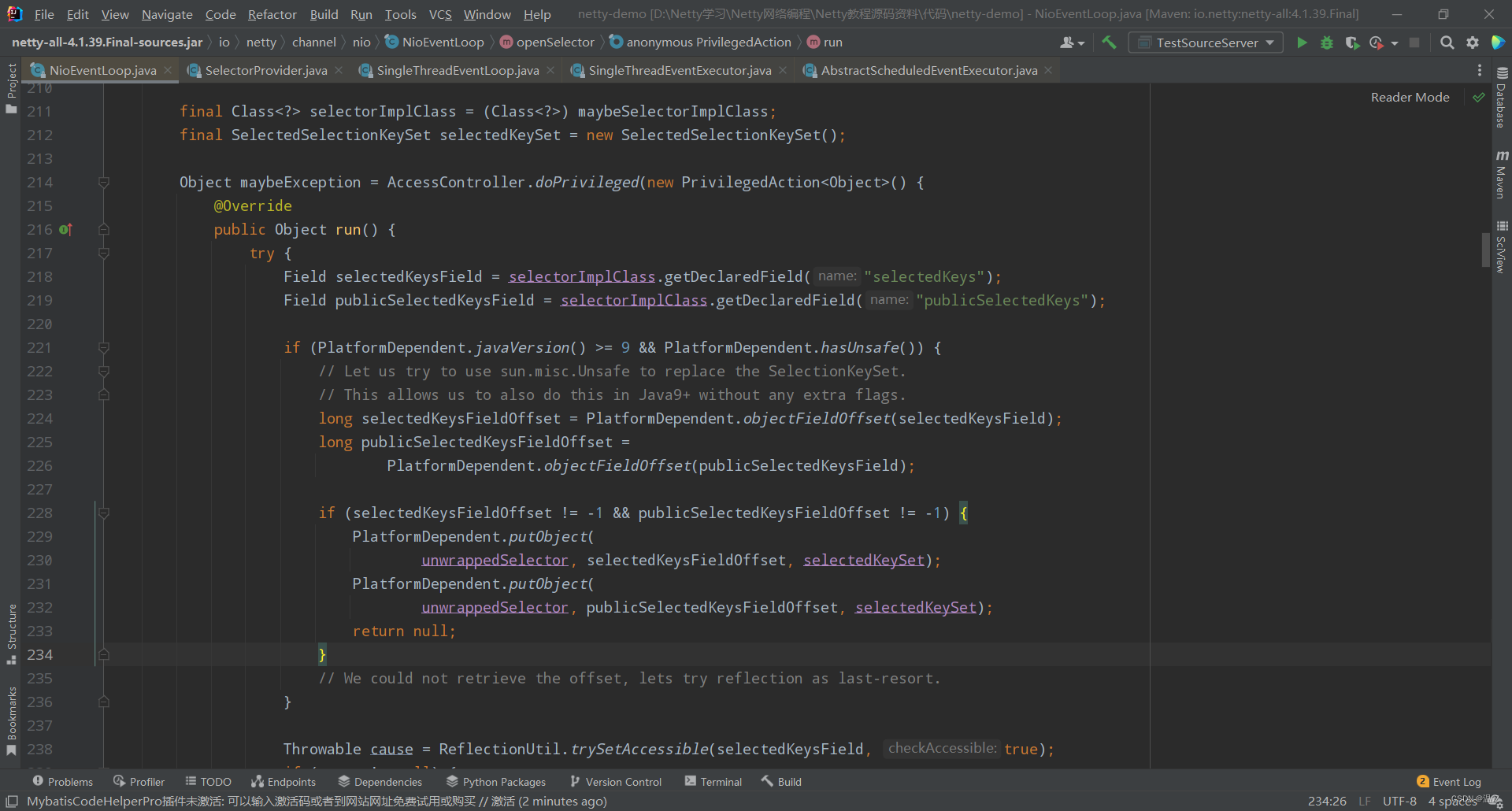Open the TODO tool window
Screen dimensions: 1512x811
click(x=208, y=781)
